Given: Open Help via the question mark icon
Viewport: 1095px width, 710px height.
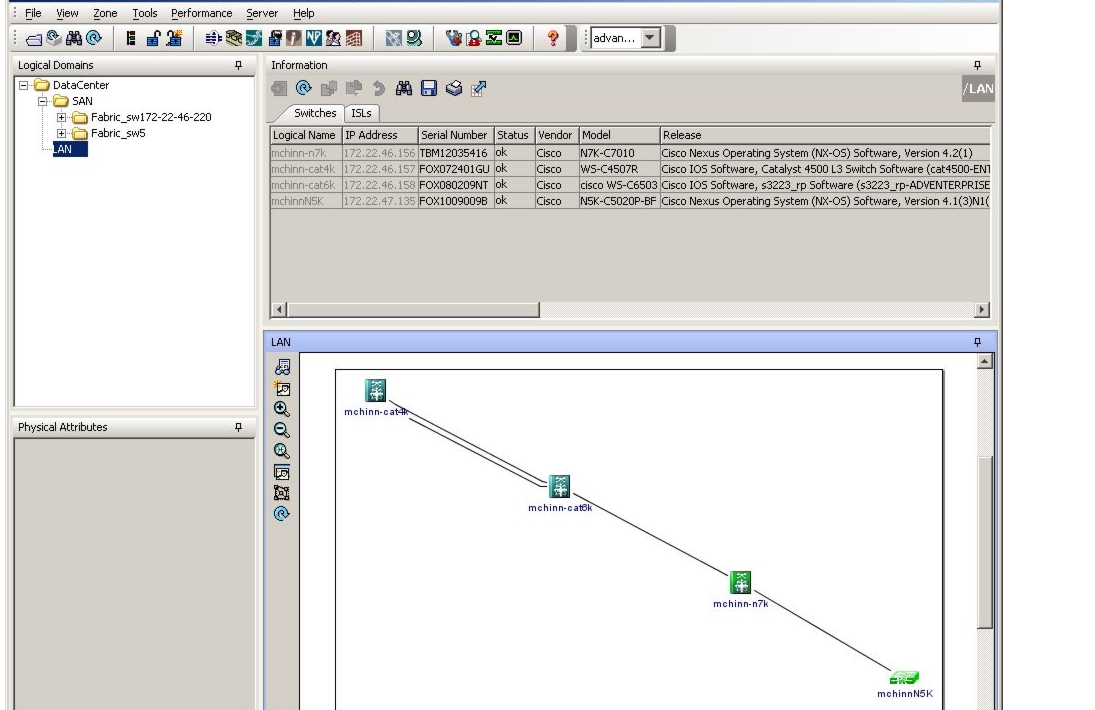Looking at the screenshot, I should pos(553,38).
